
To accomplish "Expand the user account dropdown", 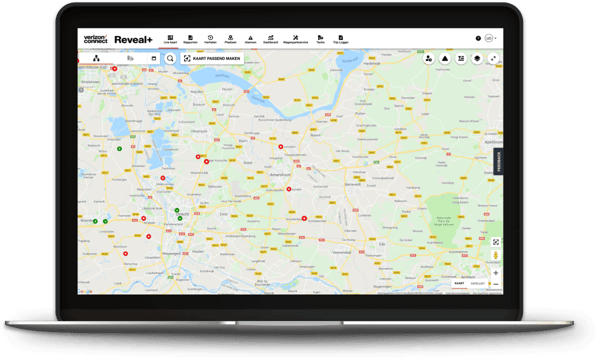I will click(490, 38).
